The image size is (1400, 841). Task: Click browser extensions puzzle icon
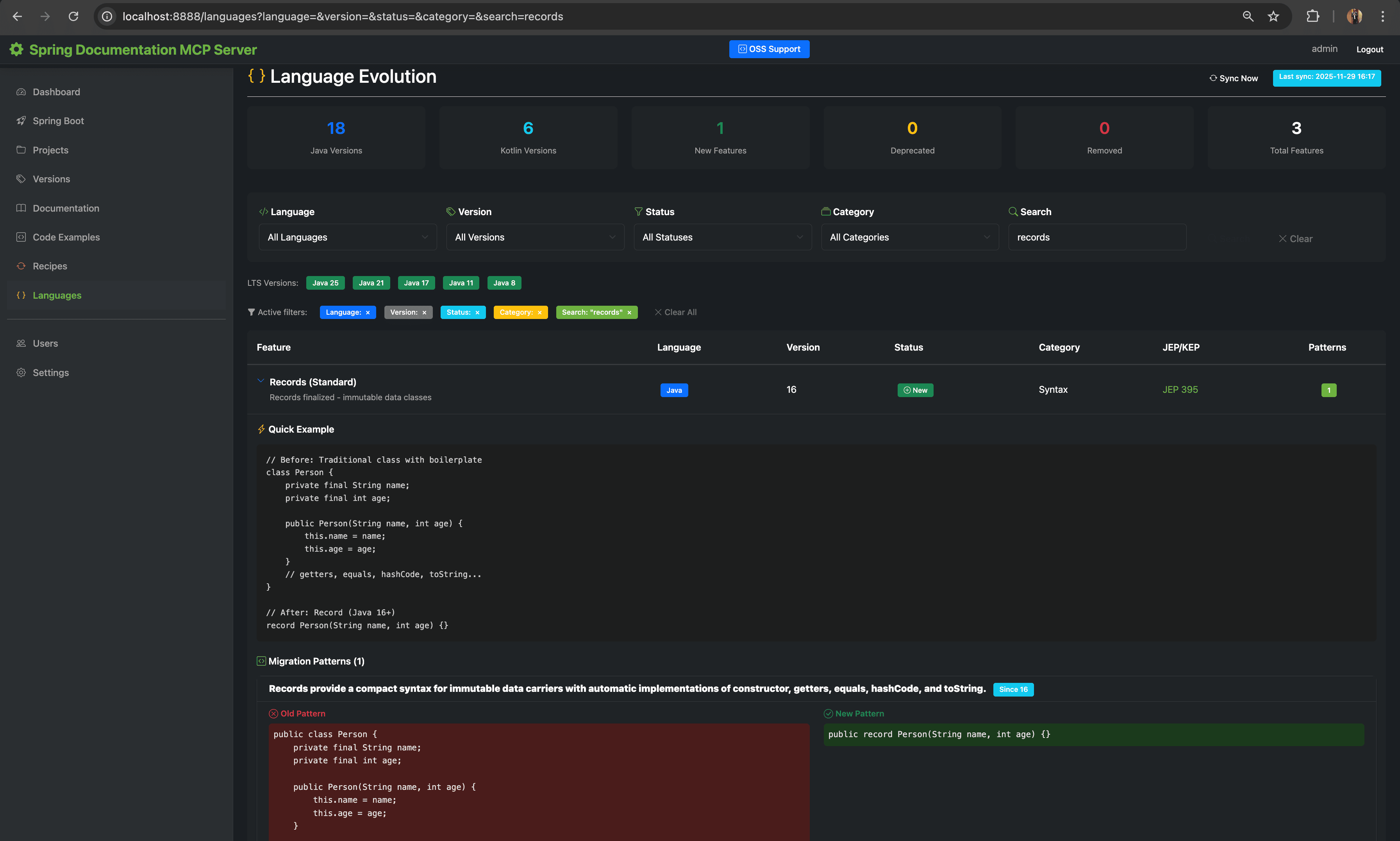[1313, 16]
